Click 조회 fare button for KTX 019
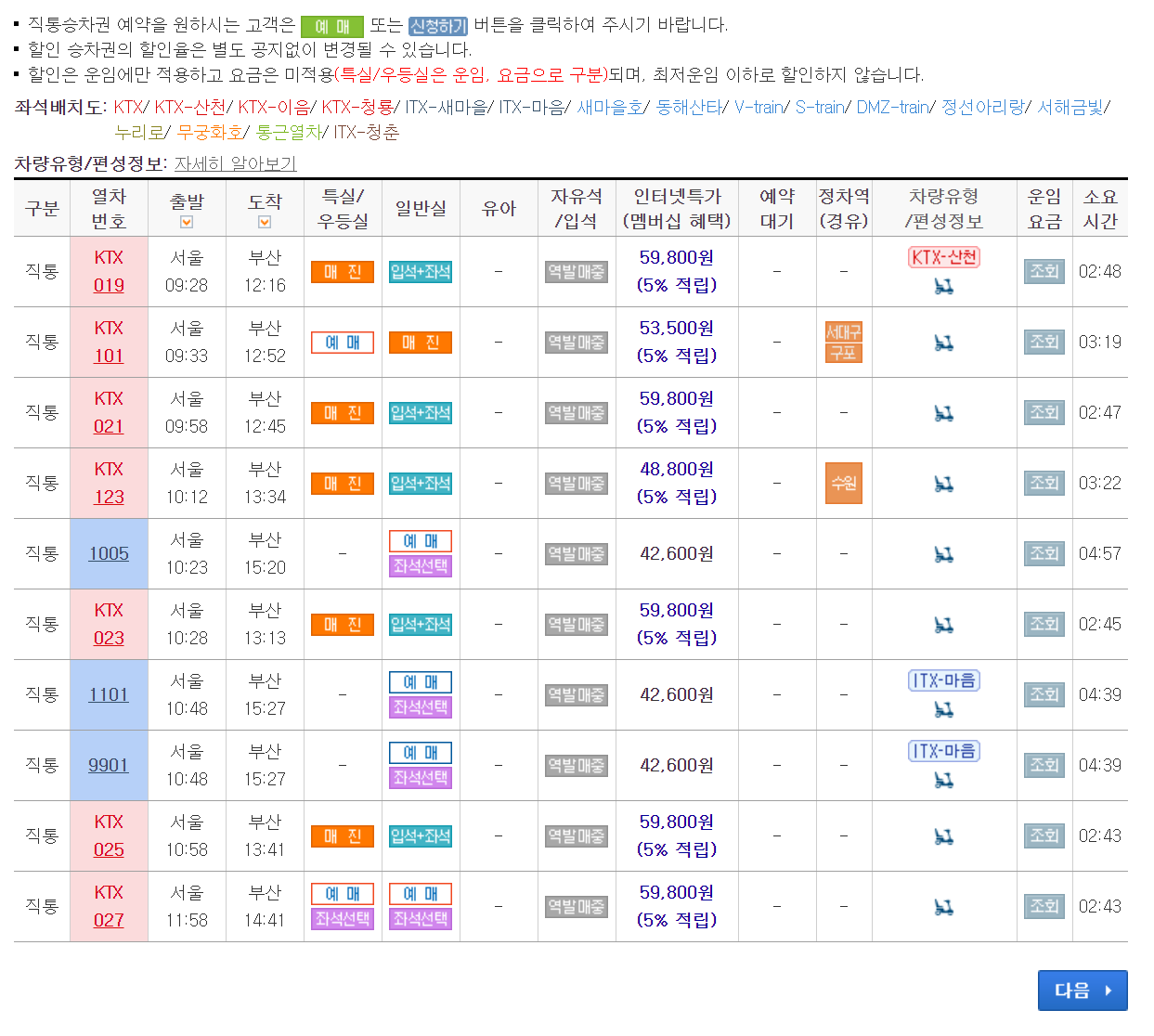 pos(1044,271)
